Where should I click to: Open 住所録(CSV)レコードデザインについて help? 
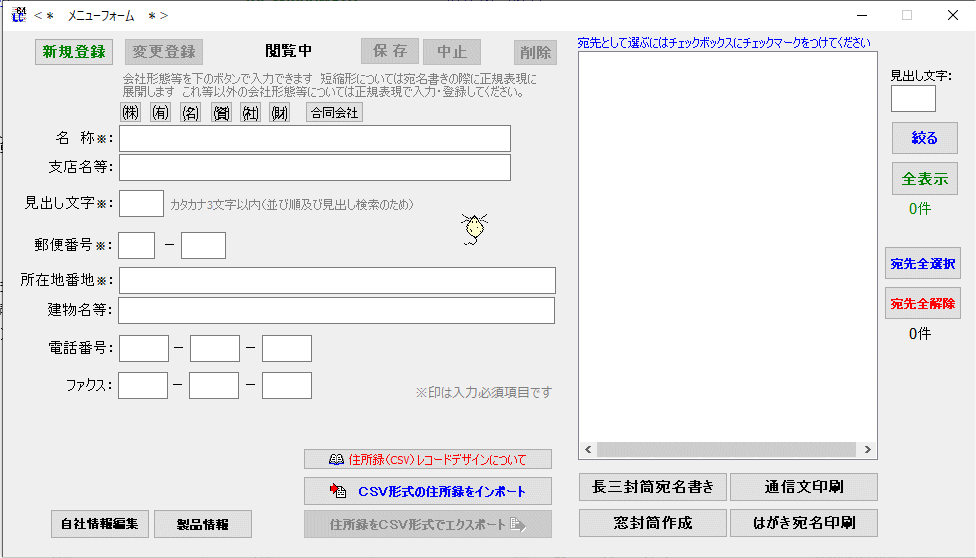[427, 459]
